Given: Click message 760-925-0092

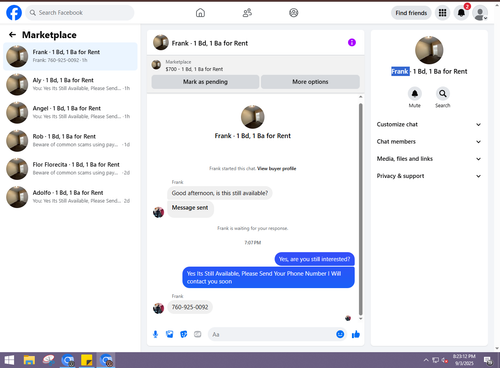Looking at the screenshot, I should click(x=190, y=307).
